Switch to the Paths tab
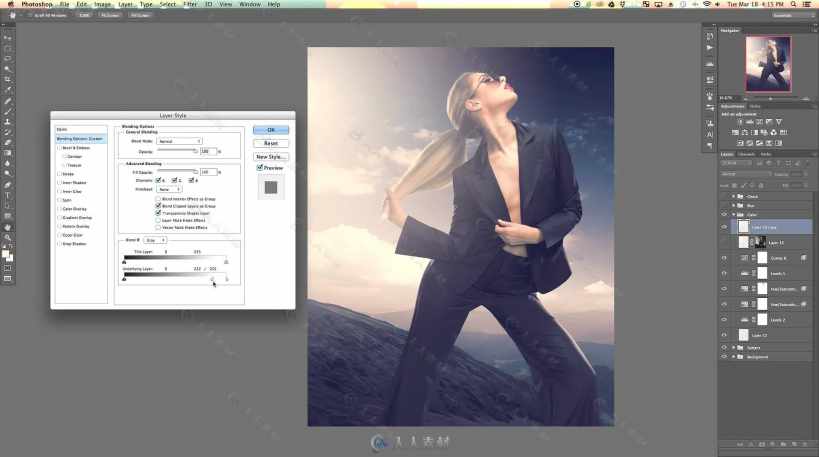819x457 pixels. click(766, 154)
